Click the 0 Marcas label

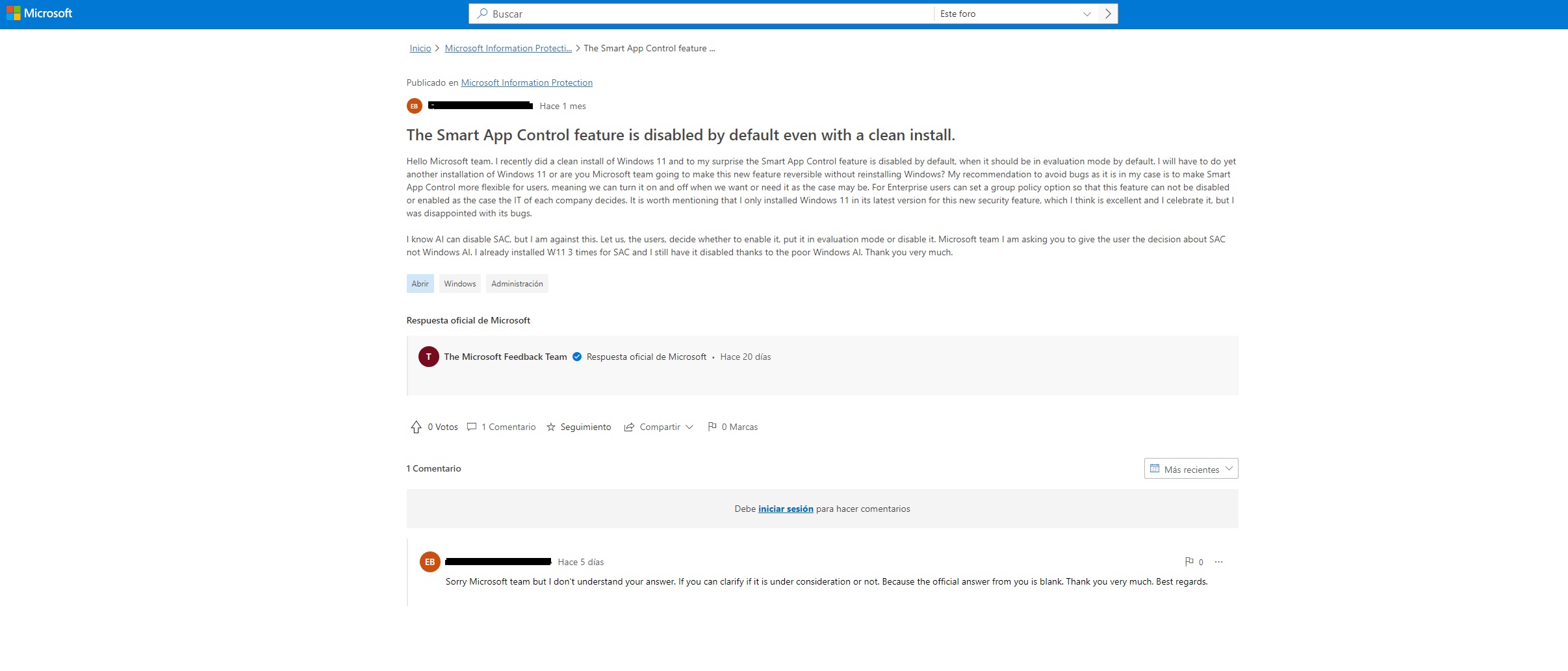pyautogui.click(x=739, y=427)
